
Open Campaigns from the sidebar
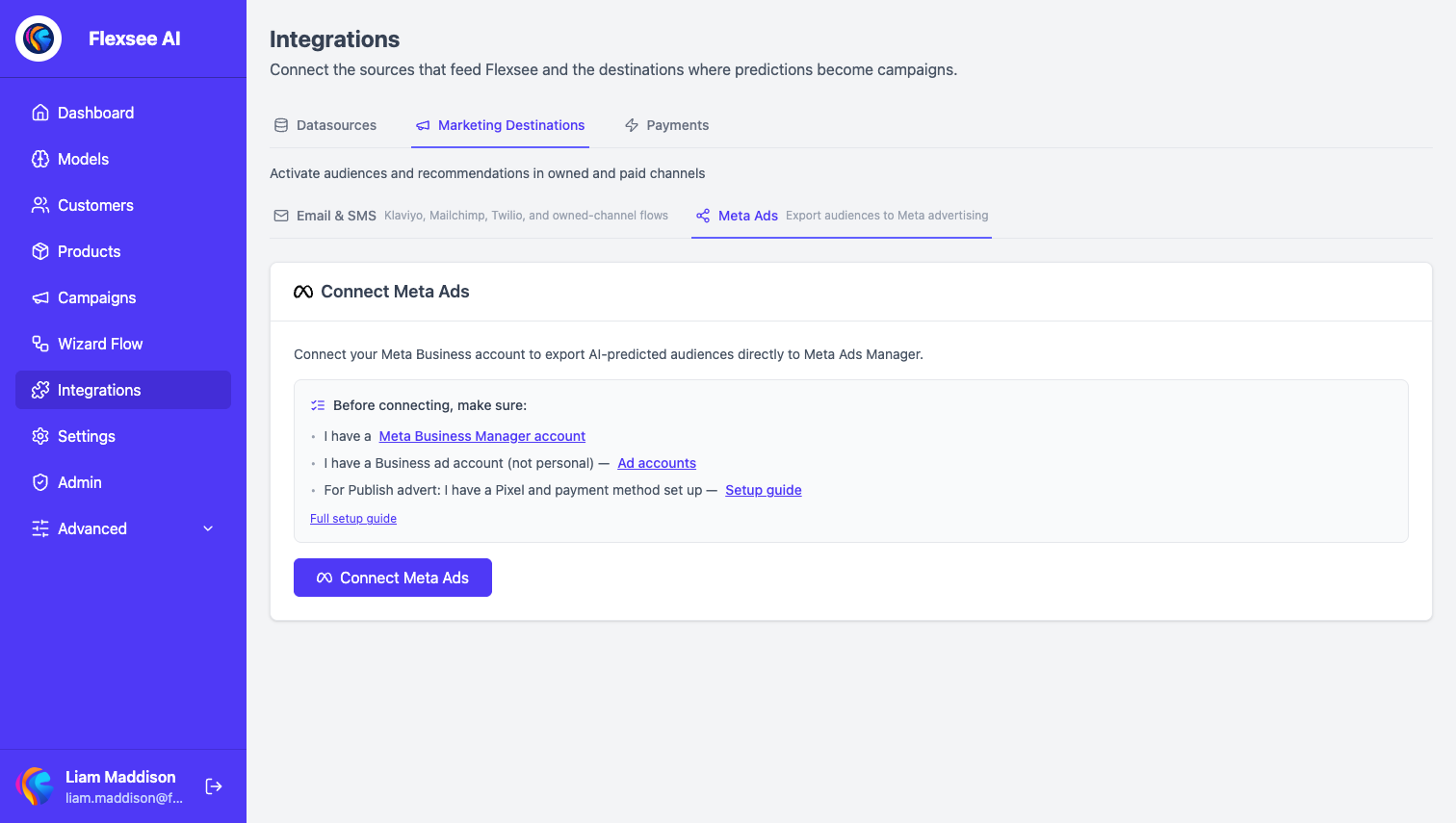point(123,297)
